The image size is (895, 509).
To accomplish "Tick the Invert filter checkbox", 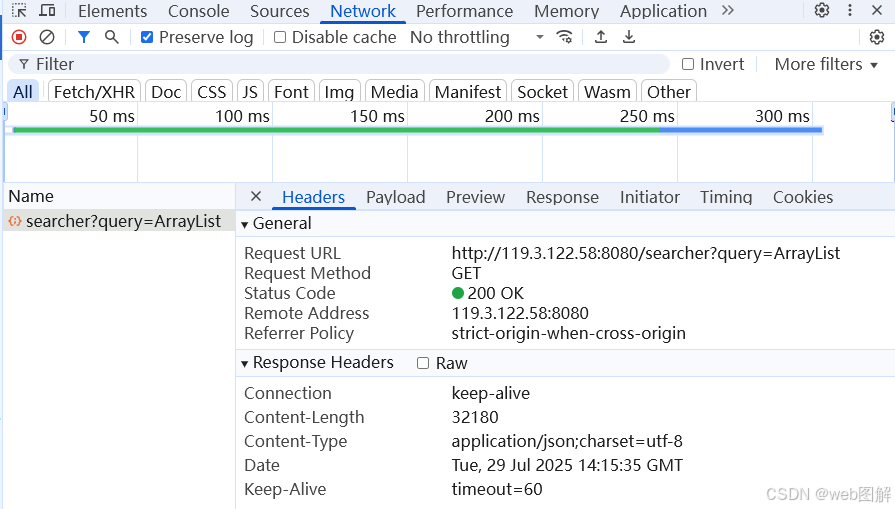I will [x=688, y=64].
